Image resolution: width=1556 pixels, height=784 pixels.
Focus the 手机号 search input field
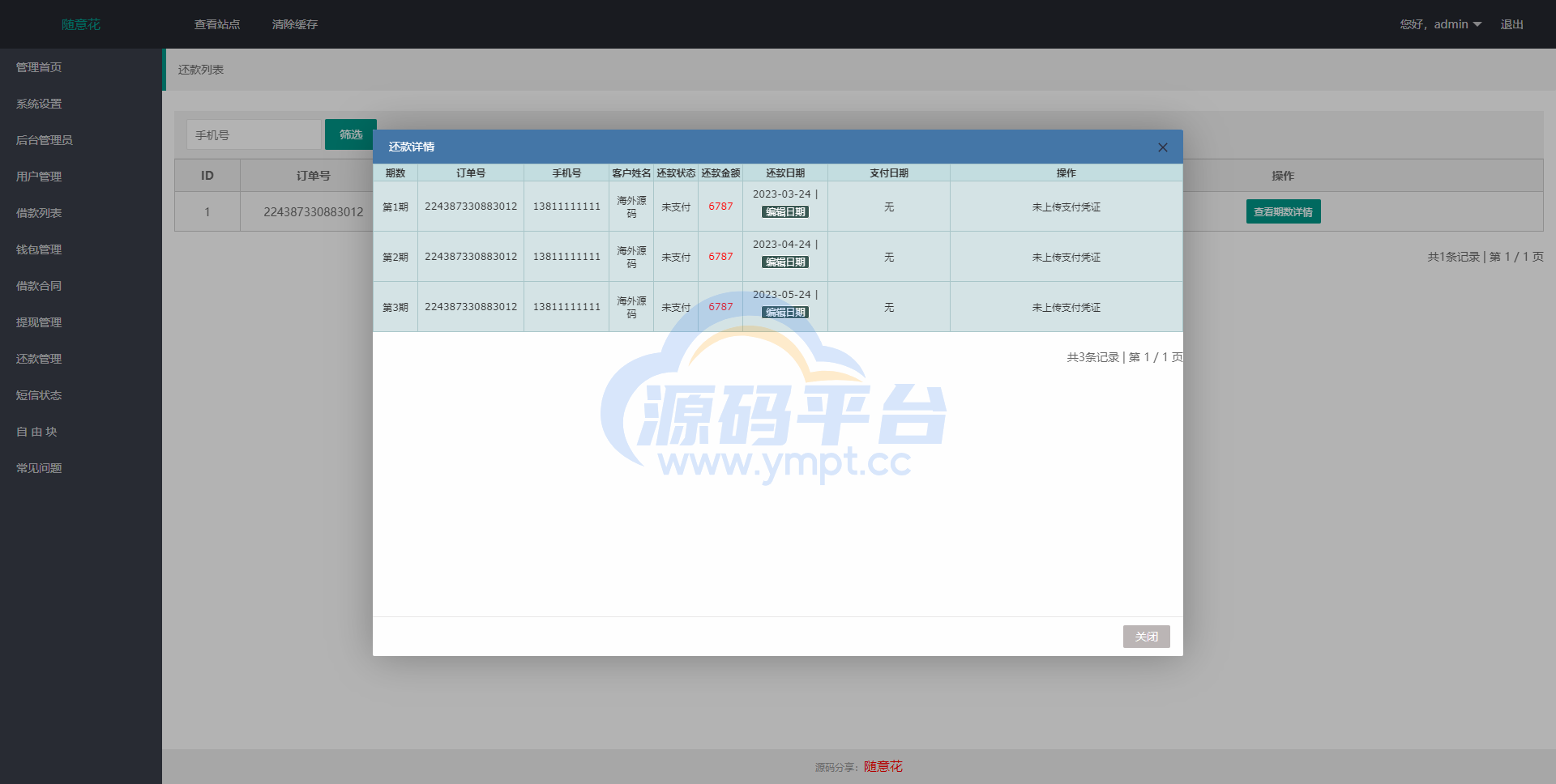click(254, 134)
